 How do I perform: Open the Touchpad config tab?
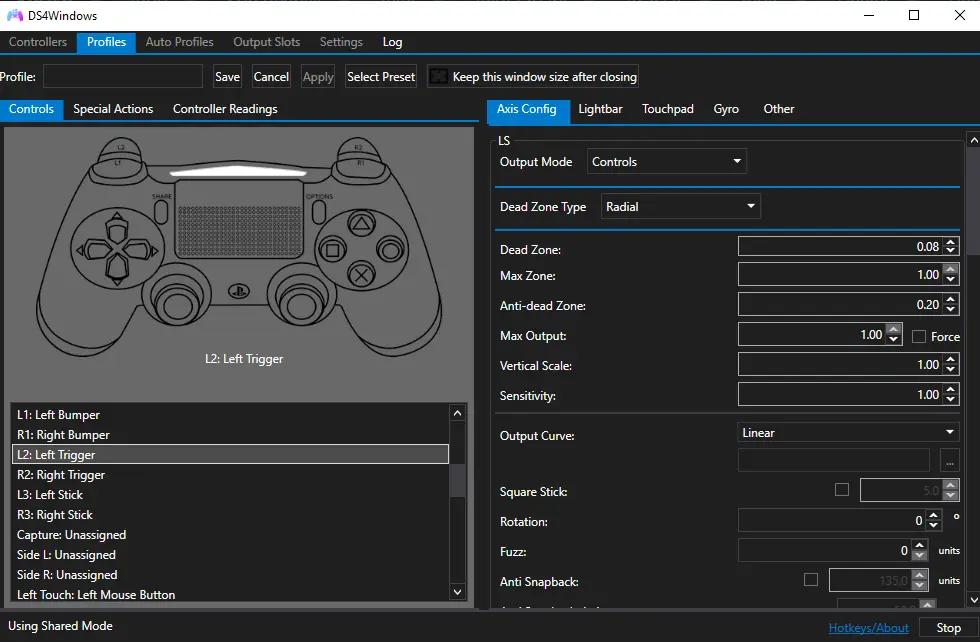(668, 109)
